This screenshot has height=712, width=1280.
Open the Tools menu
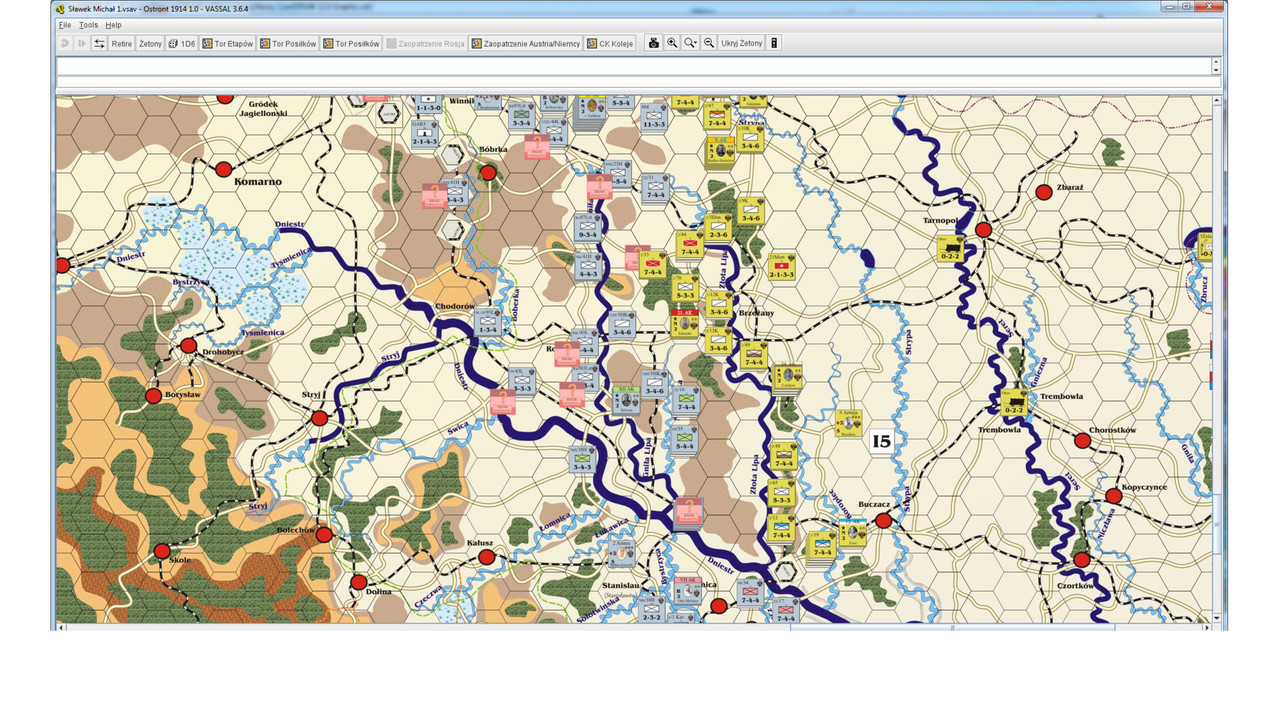click(x=88, y=24)
